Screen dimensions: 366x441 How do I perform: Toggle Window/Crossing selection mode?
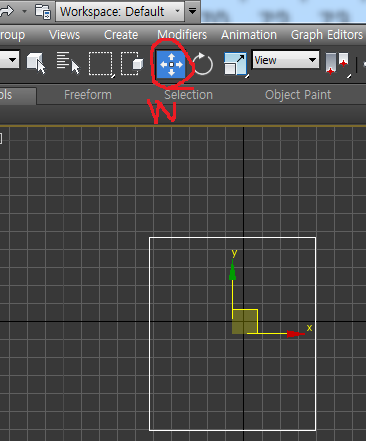[132, 63]
